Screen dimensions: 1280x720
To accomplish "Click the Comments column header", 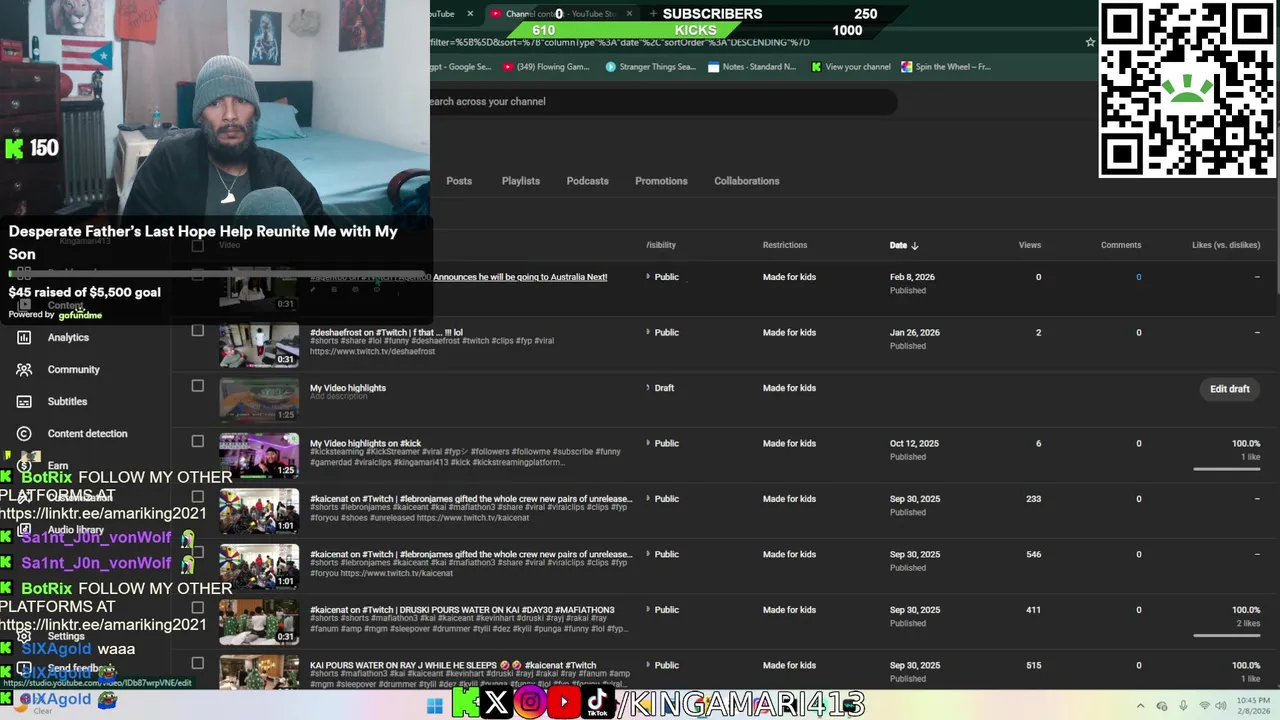I will (1121, 245).
